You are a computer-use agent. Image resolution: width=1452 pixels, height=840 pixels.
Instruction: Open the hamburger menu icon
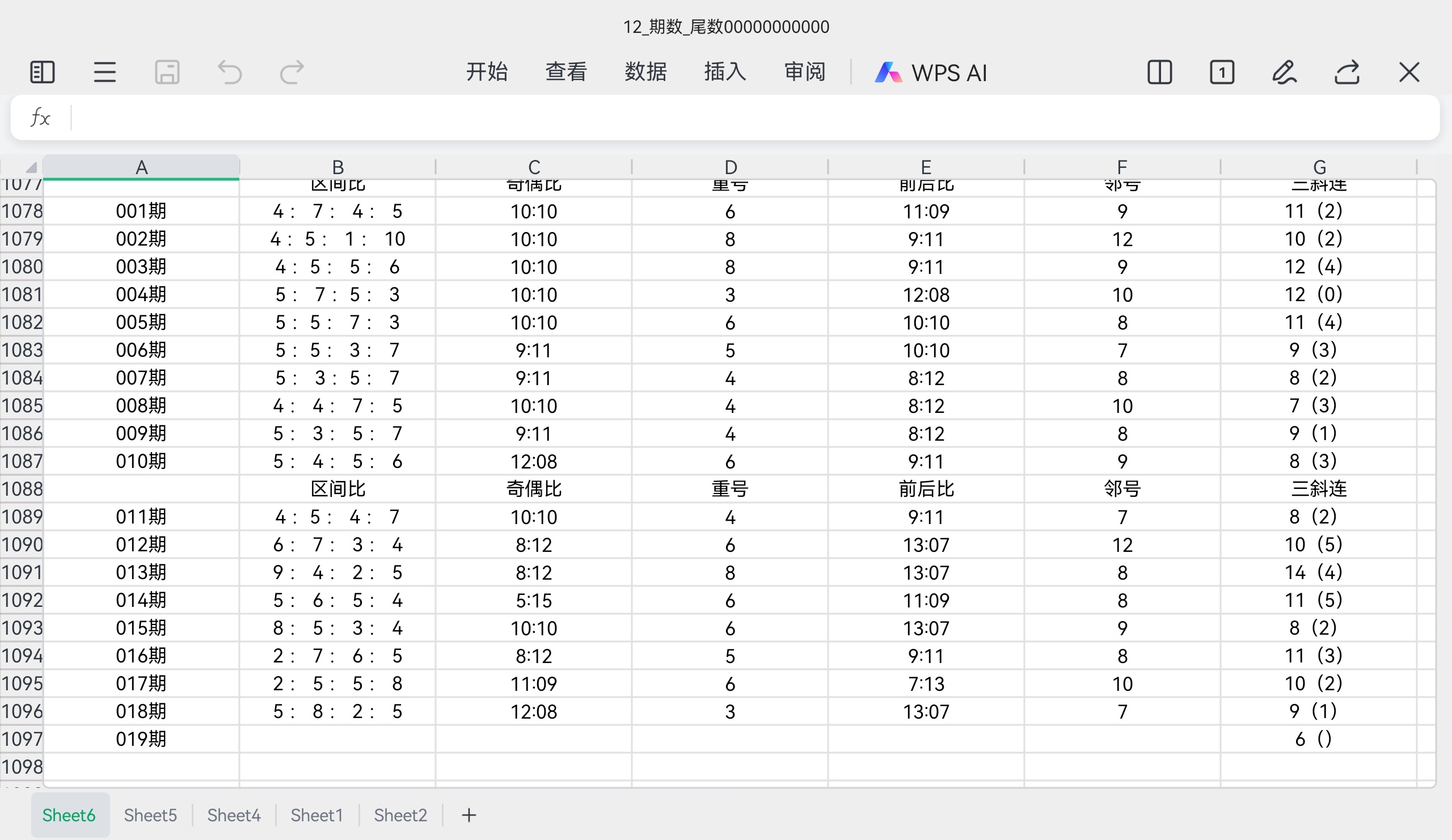(x=105, y=73)
